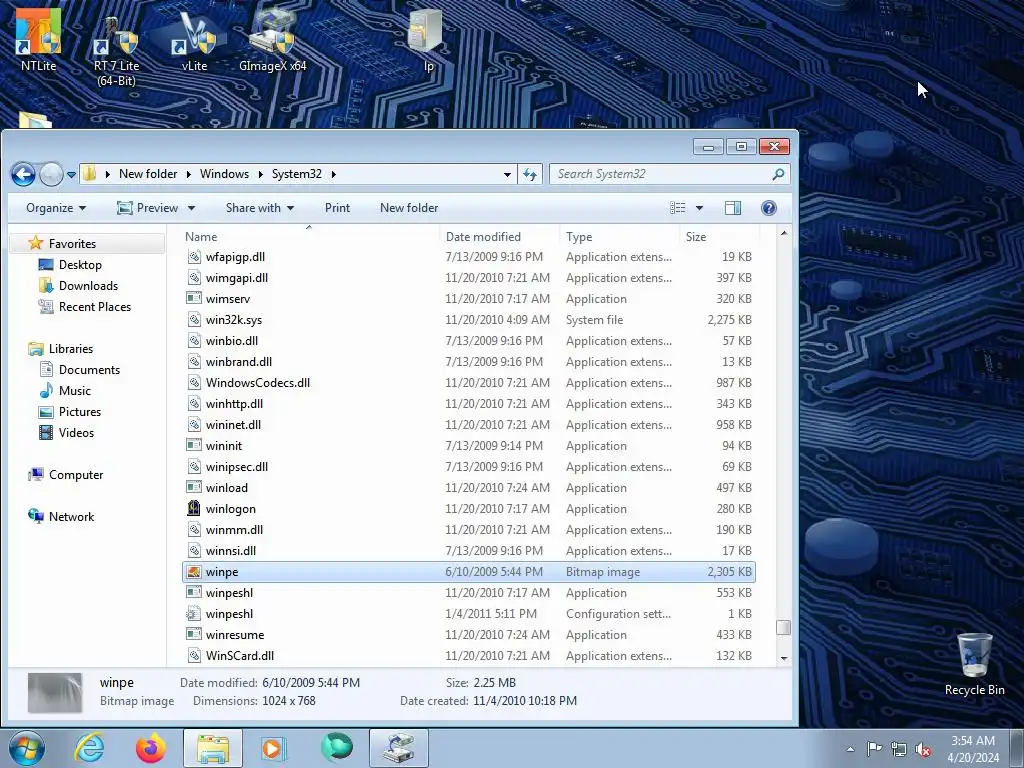
Task: Open recent pages dropdown next to Forward arrow
Action: point(71,174)
